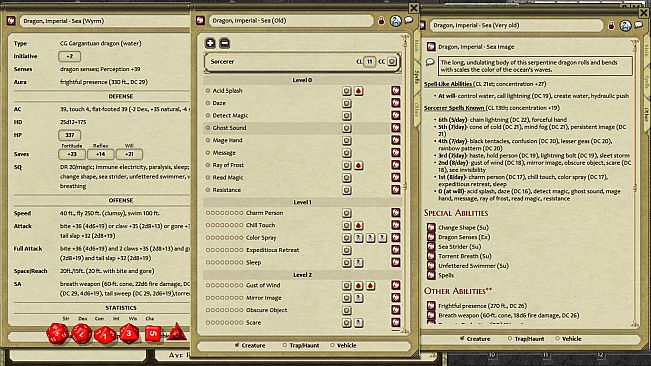Click the Expeditious Retreat cast button
The image size is (651, 366).
pos(347,250)
